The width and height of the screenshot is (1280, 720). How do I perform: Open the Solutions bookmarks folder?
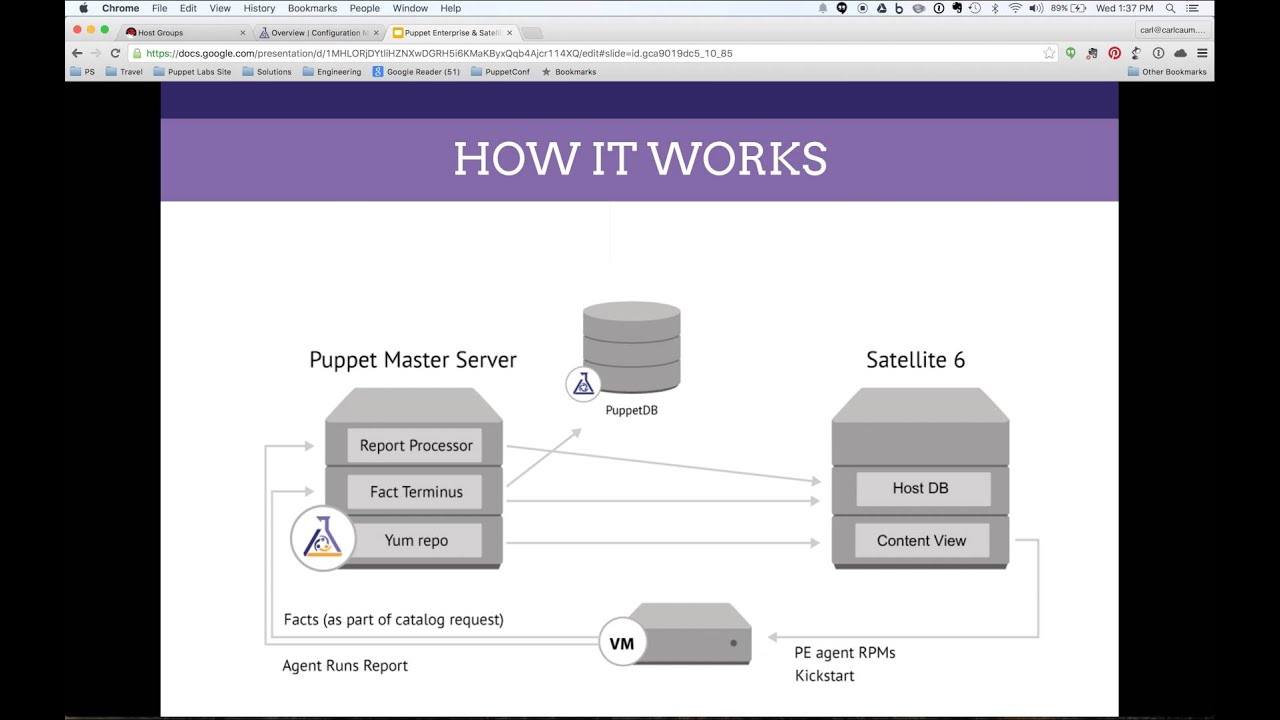(267, 72)
